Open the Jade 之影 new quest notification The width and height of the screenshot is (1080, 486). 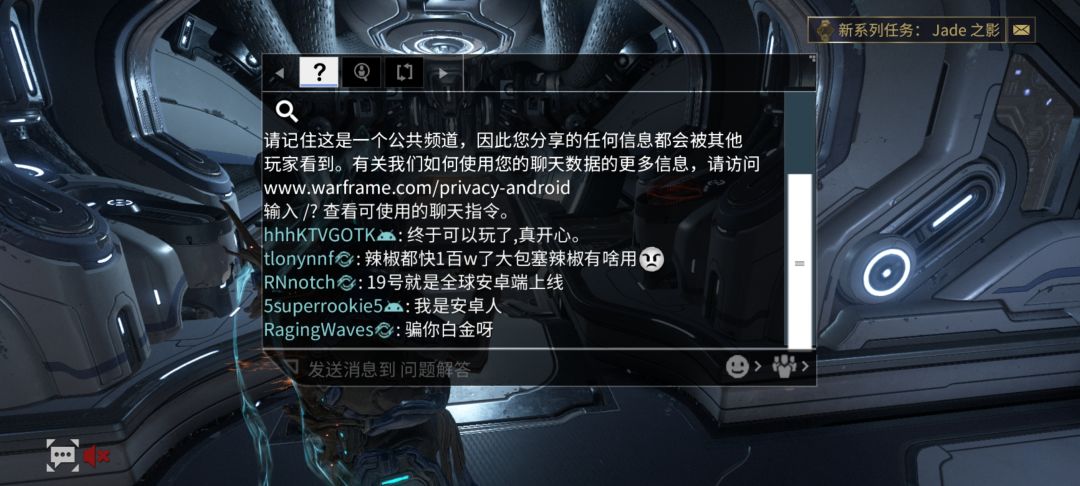tap(907, 30)
